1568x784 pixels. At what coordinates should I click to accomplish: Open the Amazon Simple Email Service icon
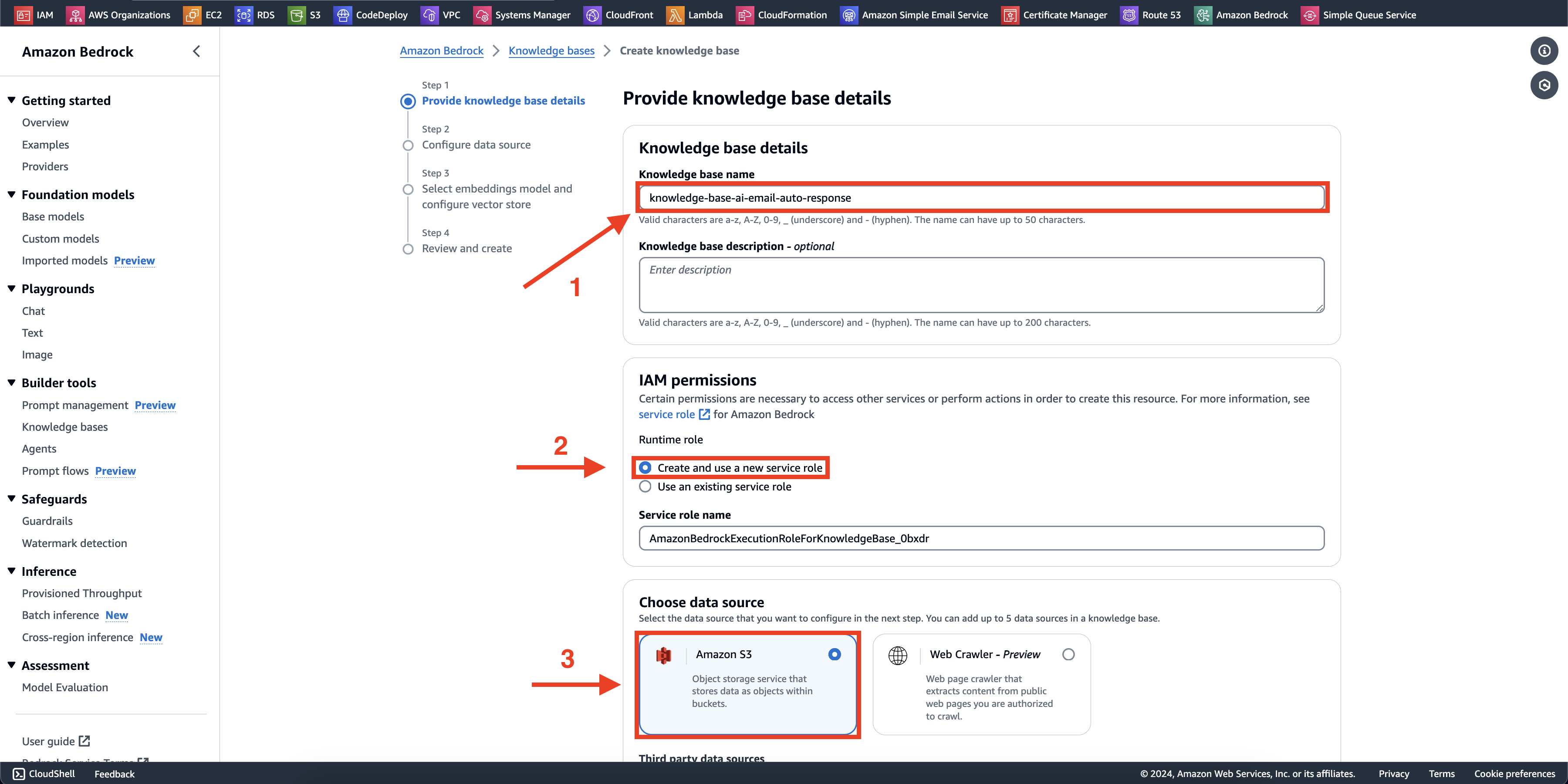point(848,15)
